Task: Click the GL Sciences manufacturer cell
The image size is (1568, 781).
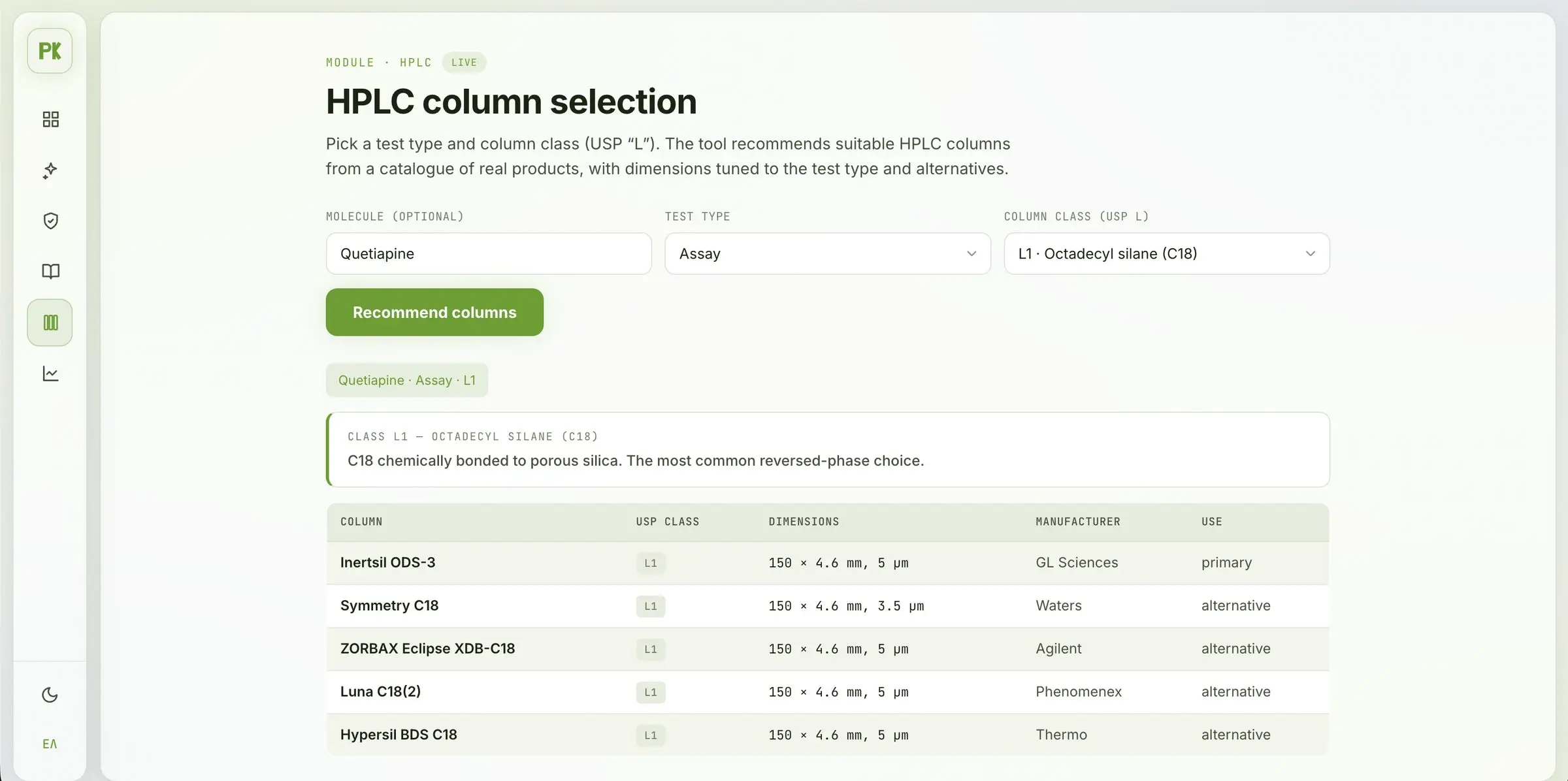Action: click(1077, 562)
